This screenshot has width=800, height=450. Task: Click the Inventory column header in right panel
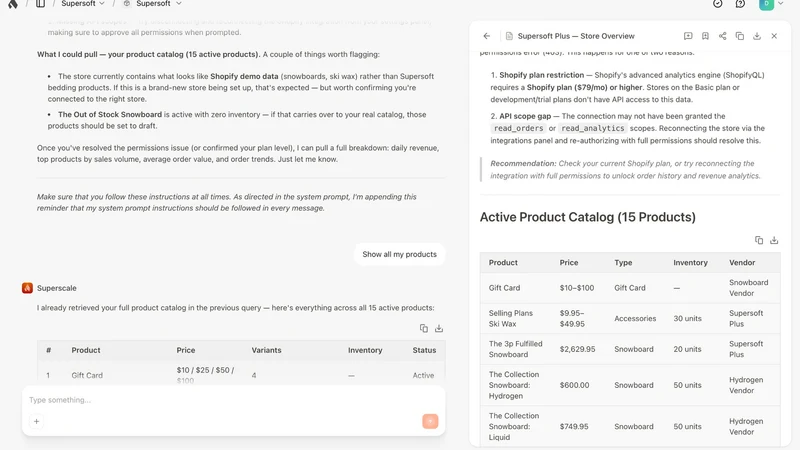(690, 263)
